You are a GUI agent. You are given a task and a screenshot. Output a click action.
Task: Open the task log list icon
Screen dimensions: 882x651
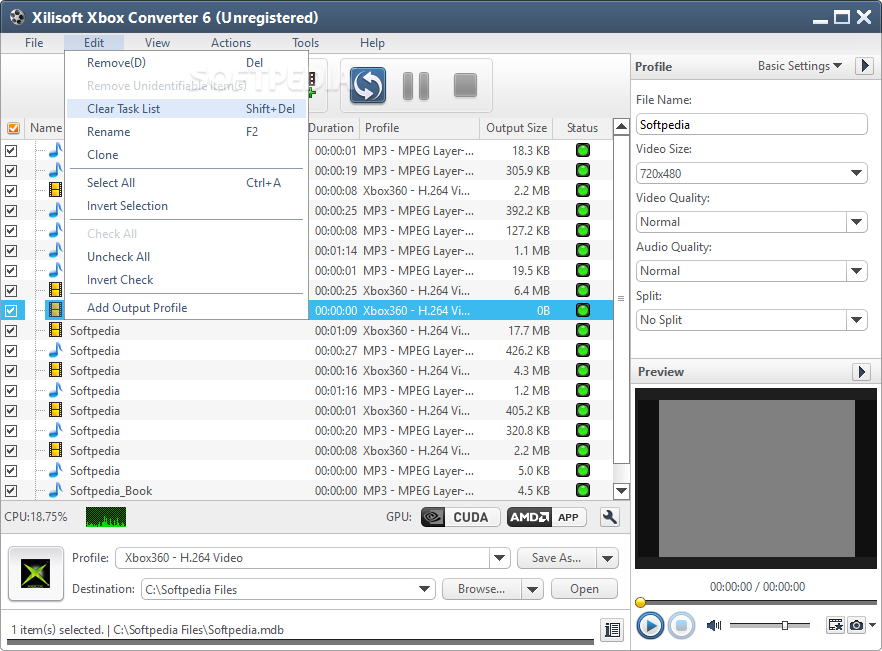point(612,630)
